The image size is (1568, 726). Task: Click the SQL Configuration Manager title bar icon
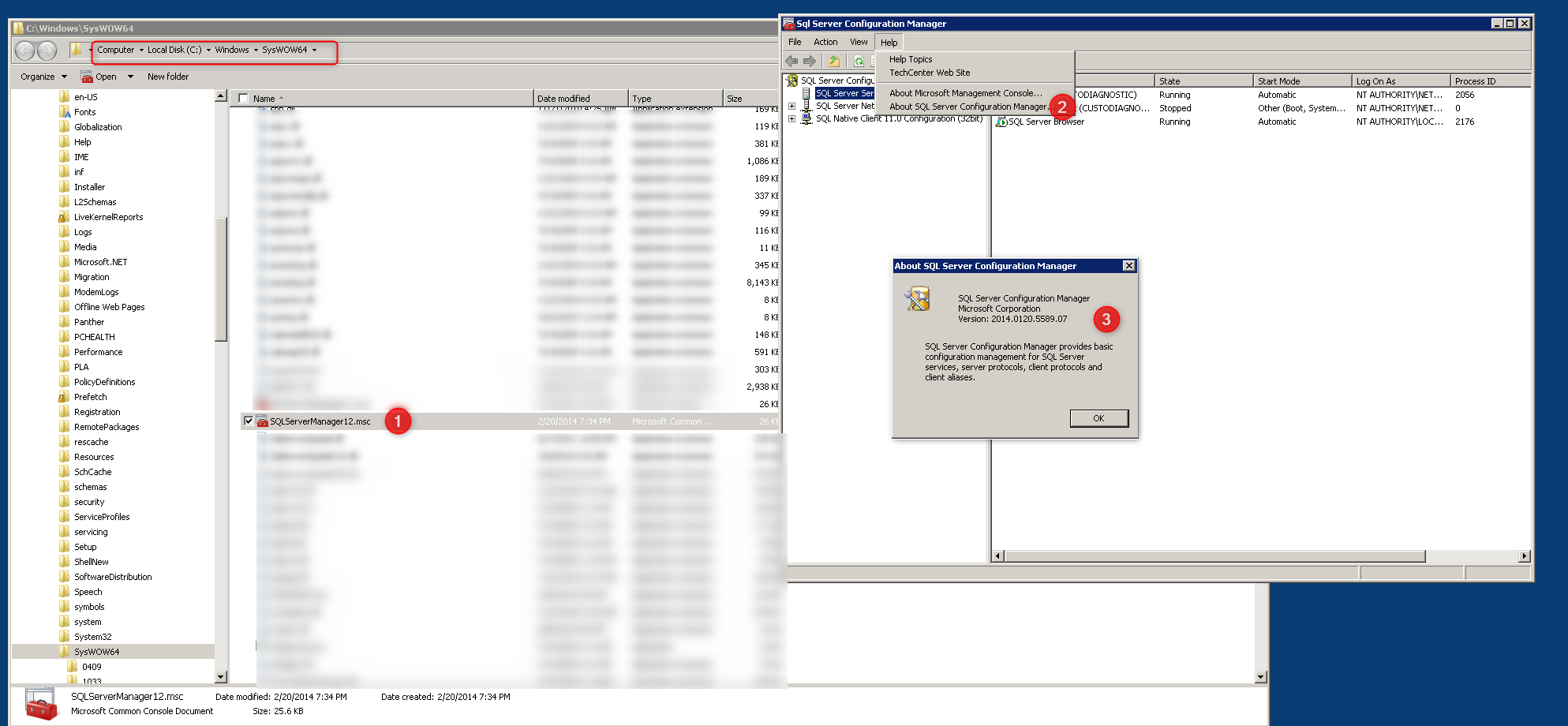tap(788, 24)
